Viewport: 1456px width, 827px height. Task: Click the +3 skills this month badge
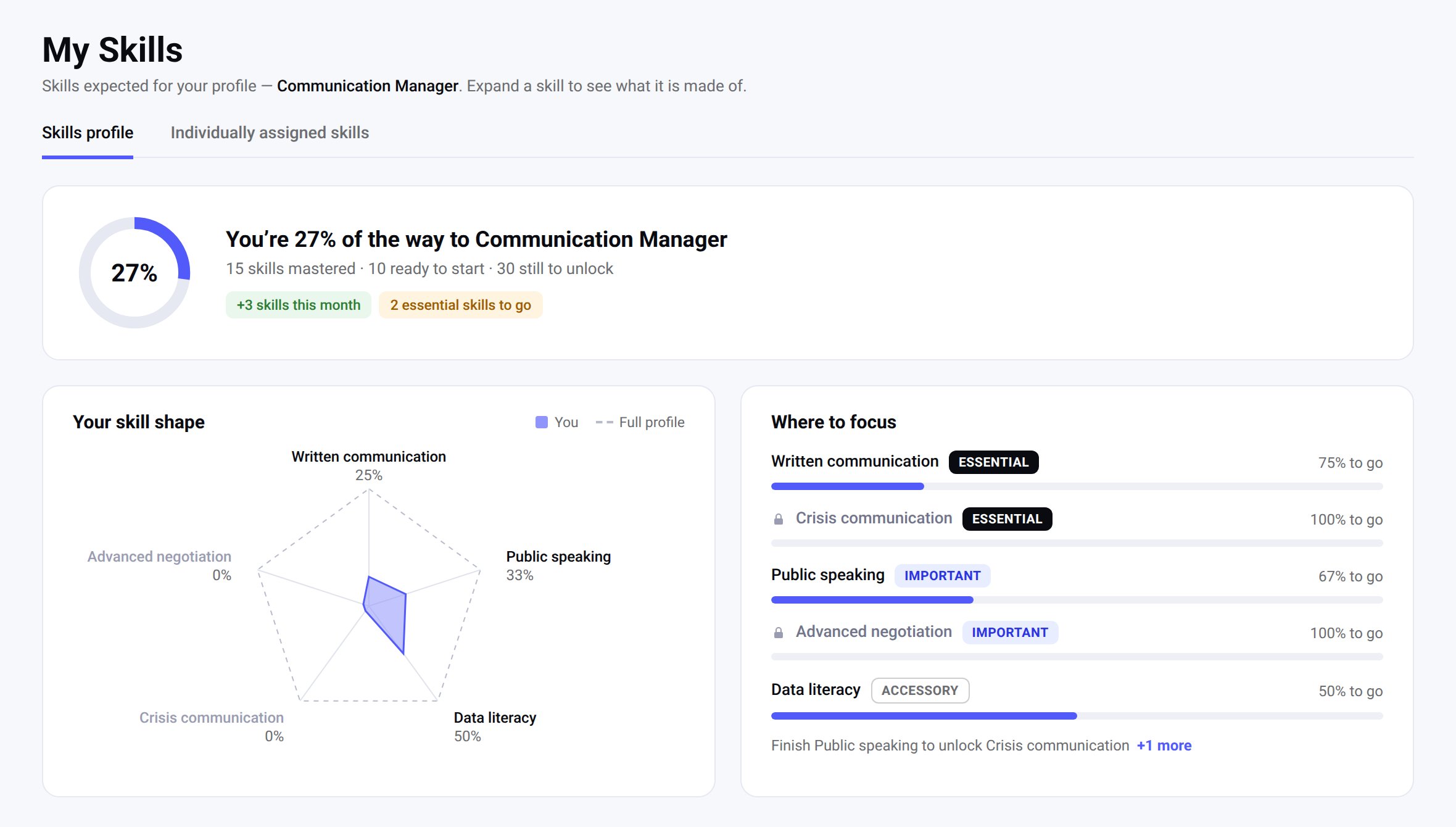tap(299, 305)
